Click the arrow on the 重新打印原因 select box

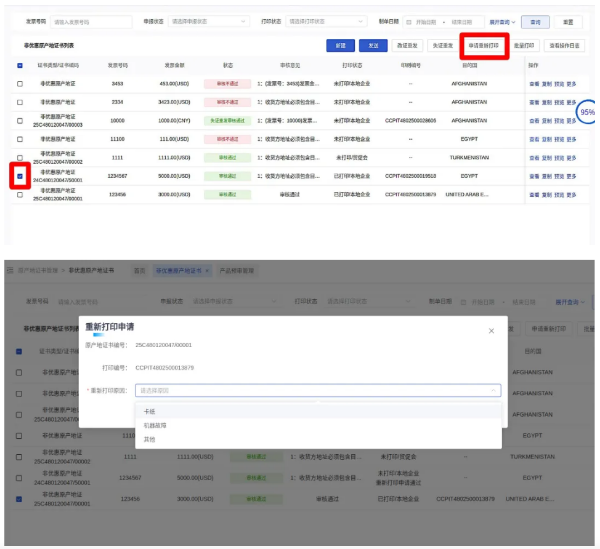pyautogui.click(x=494, y=391)
